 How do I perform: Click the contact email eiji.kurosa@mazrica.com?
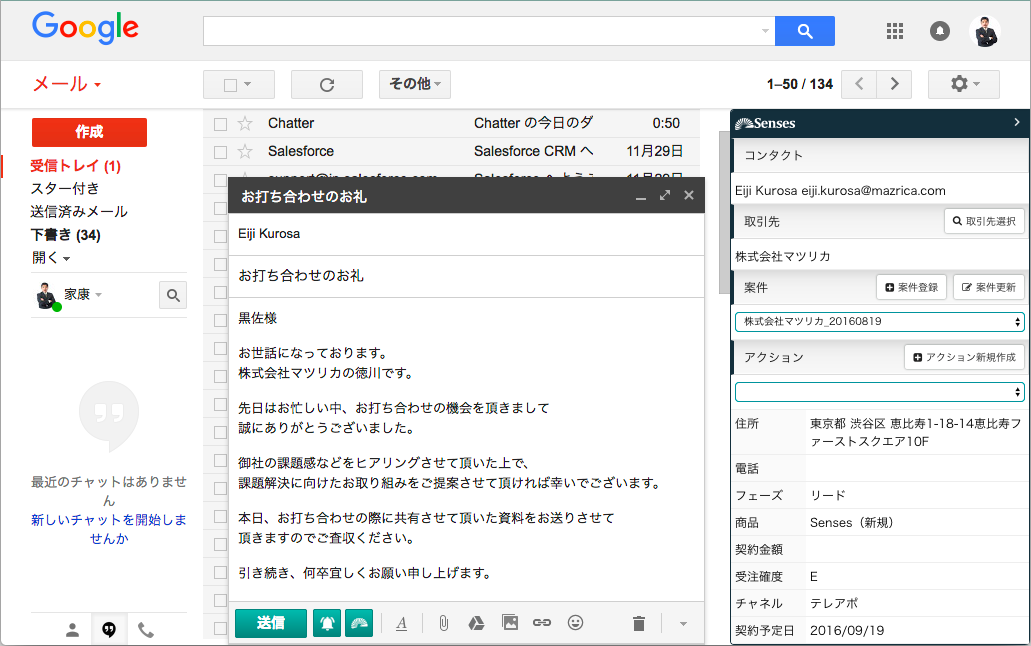click(x=873, y=191)
